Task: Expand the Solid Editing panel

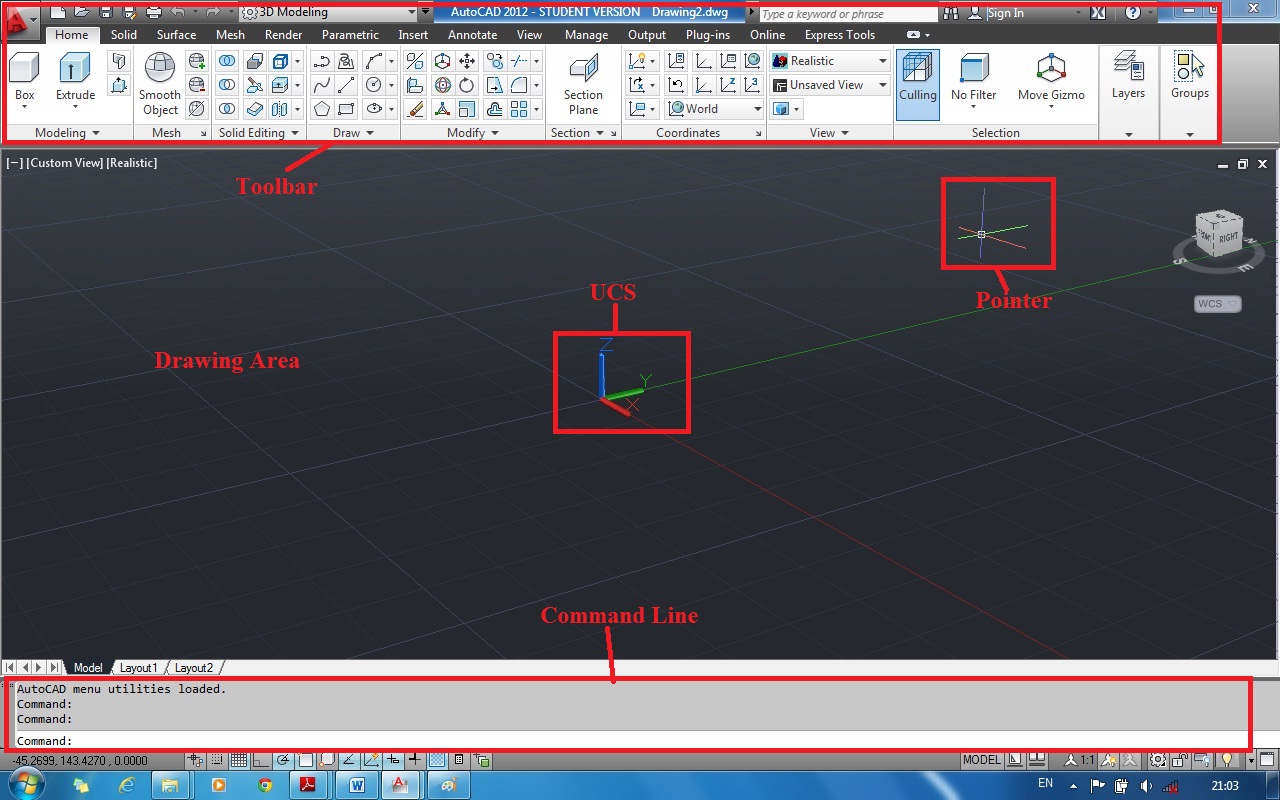Action: [258, 133]
